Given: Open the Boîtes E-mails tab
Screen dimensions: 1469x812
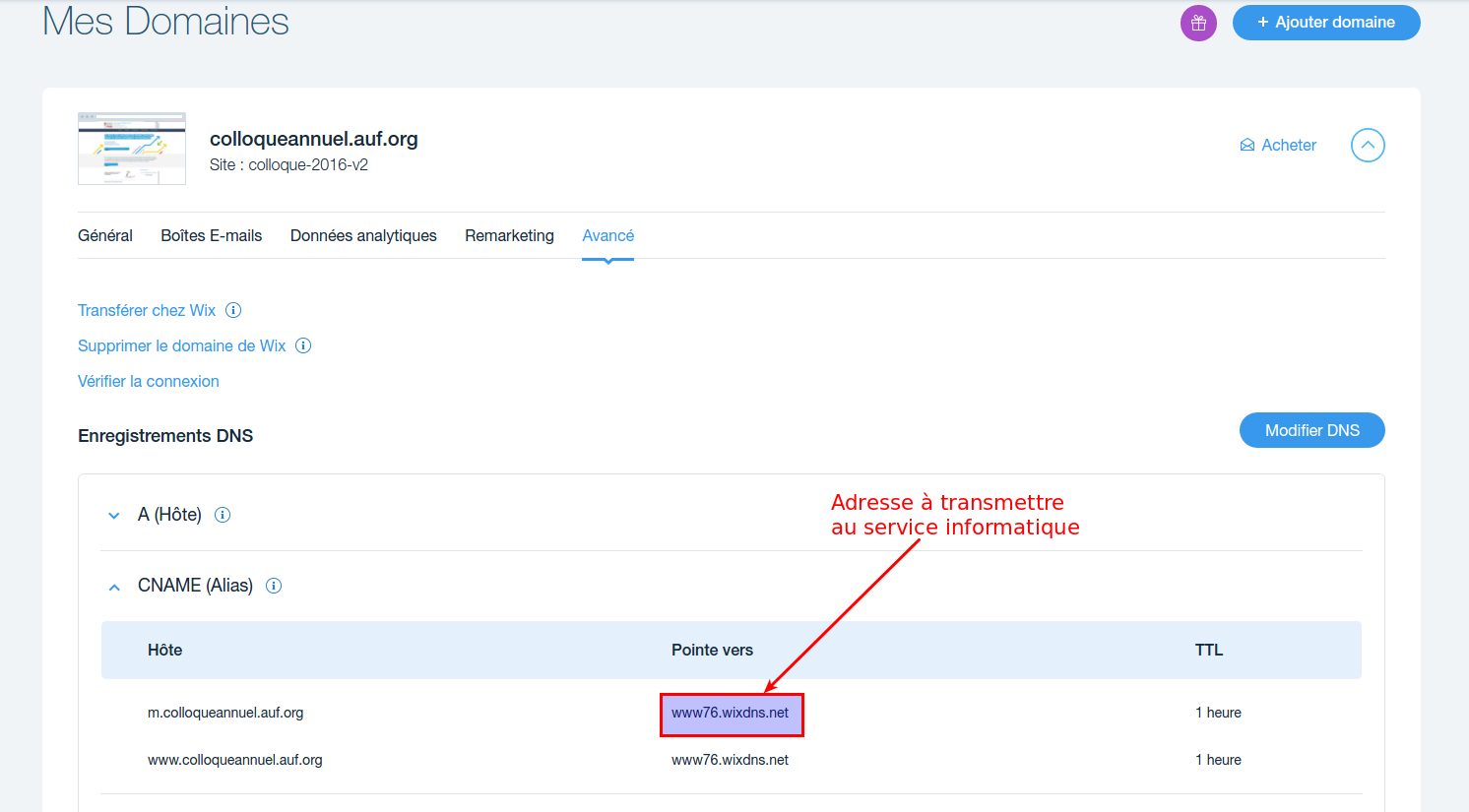Looking at the screenshot, I should tap(212, 235).
